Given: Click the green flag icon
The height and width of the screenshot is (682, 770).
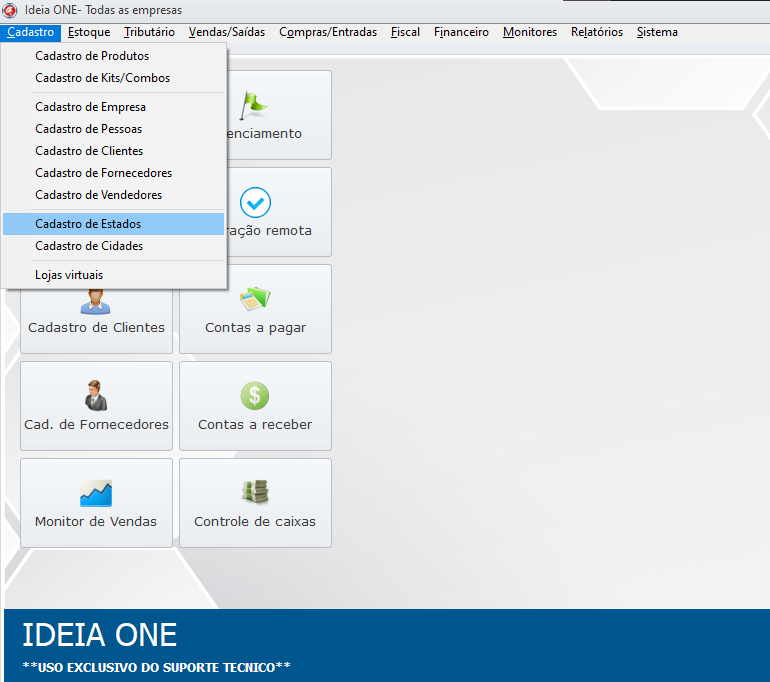Looking at the screenshot, I should click(x=255, y=103).
